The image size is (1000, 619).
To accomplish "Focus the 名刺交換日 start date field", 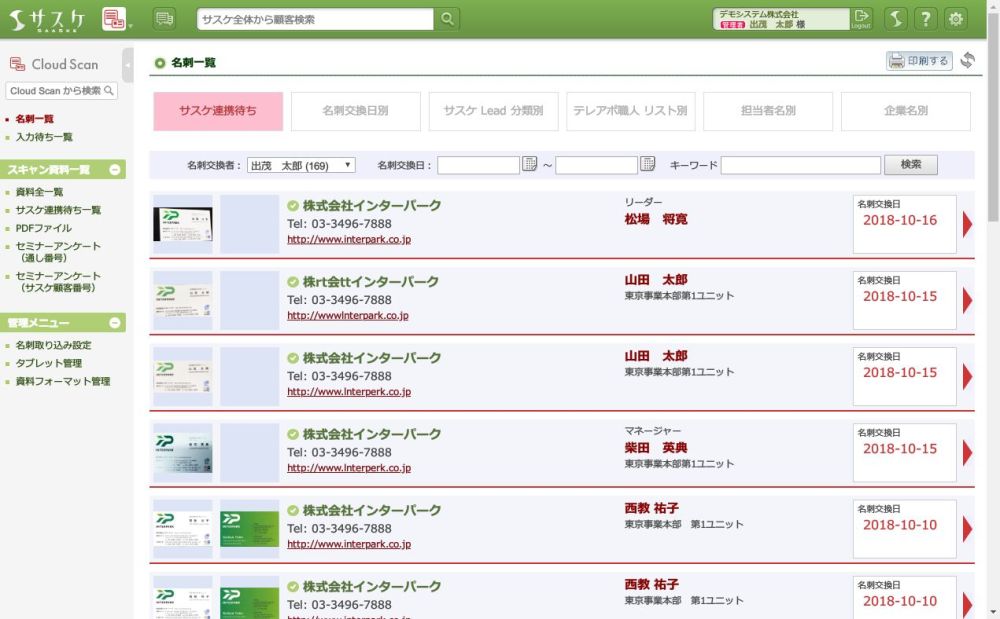I will [x=478, y=165].
